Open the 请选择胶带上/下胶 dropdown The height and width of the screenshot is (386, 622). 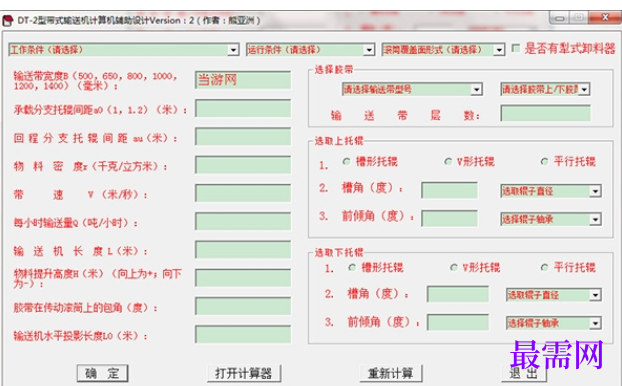[545, 89]
